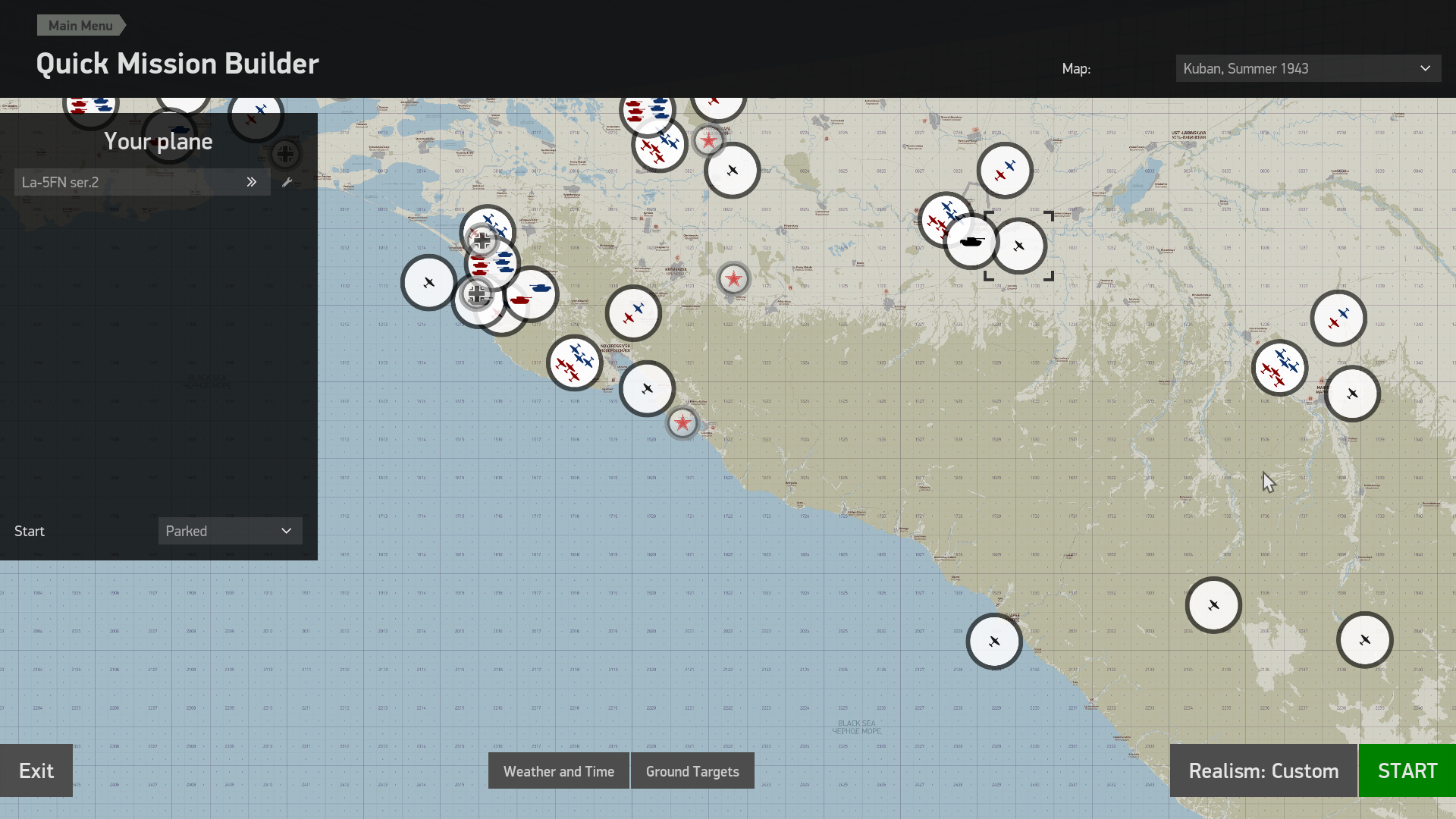
Task: Open the Map selection dropdown
Action: coord(1307,68)
